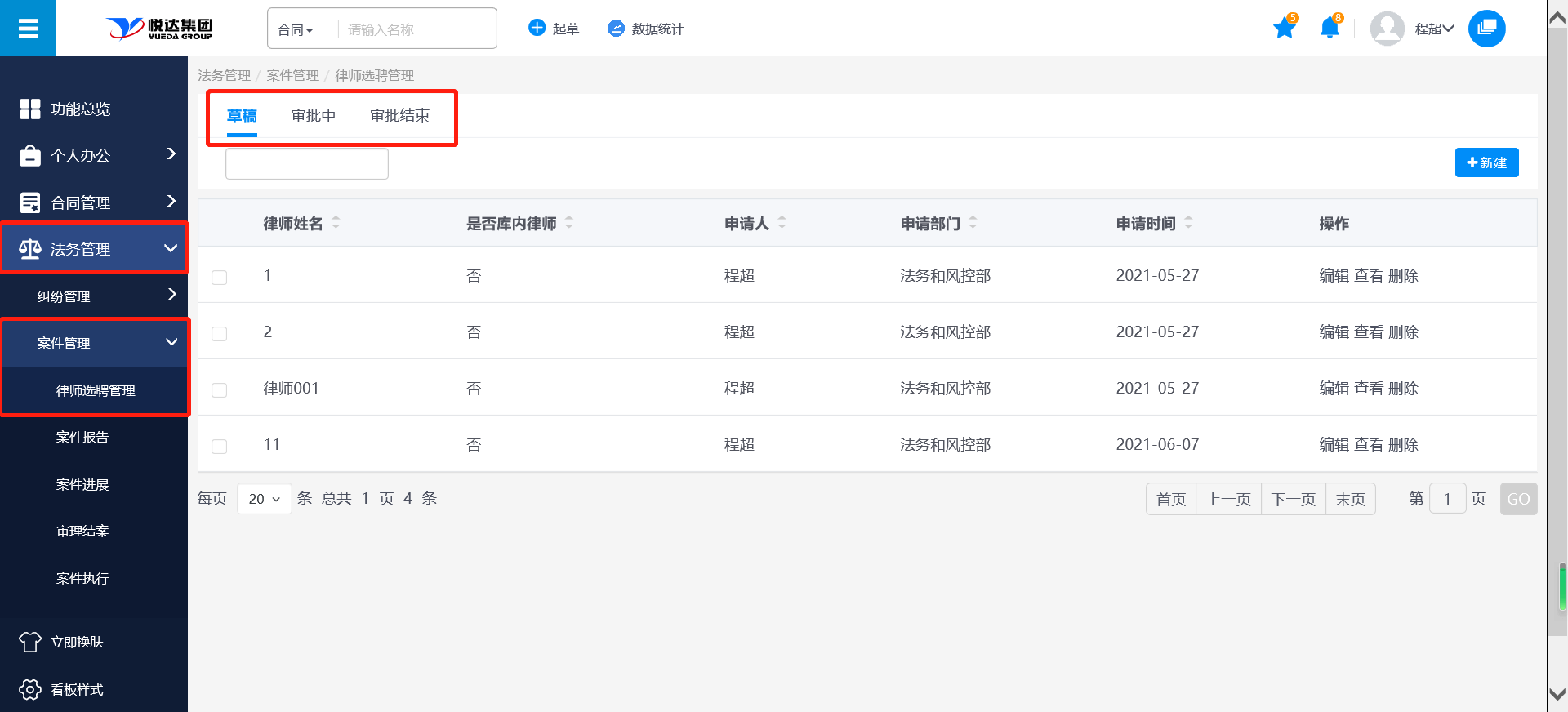Screen dimensions: 1568x712
Task: Click the 新建 button
Action: click(x=1486, y=162)
